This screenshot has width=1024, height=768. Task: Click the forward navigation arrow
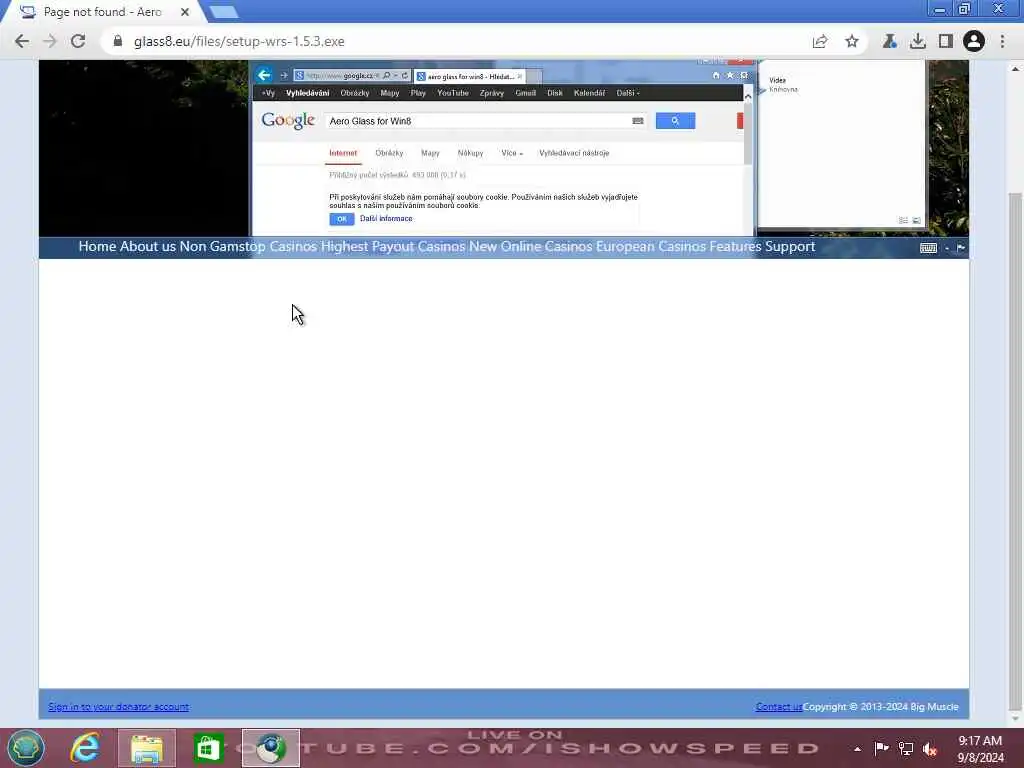(x=50, y=41)
